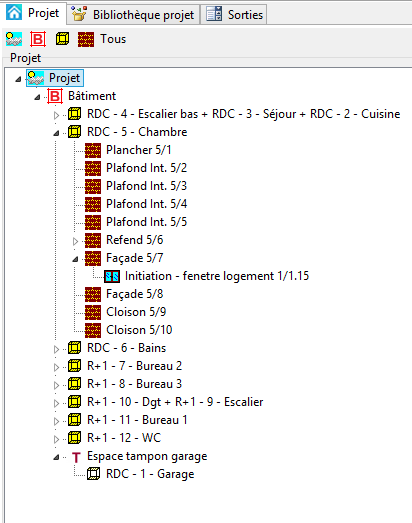The width and height of the screenshot is (412, 523).
Task: Click the wall icon next to Plancher 5/1
Action: pyautogui.click(x=93, y=150)
